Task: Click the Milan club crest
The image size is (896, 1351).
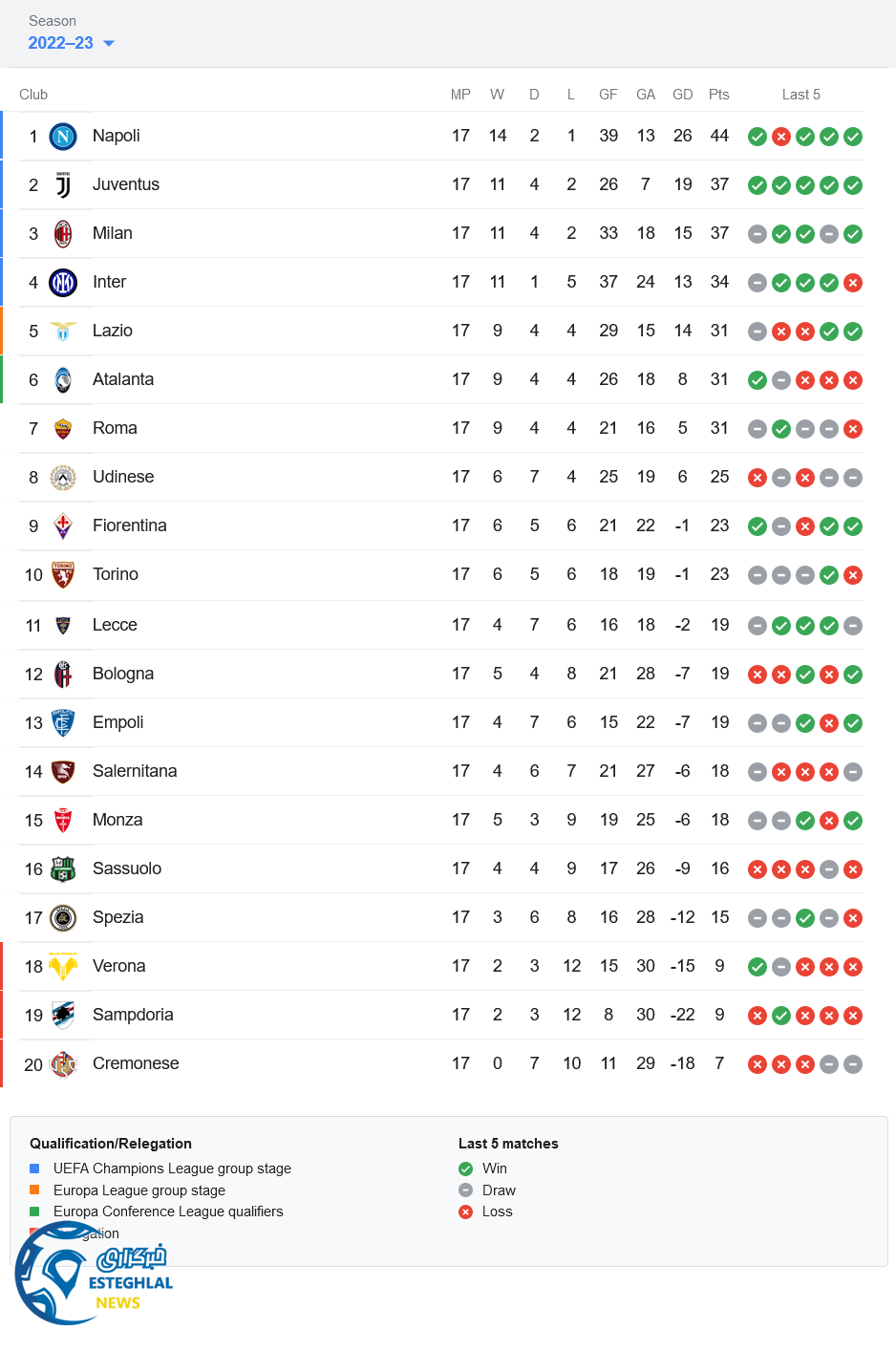Action: (63, 234)
